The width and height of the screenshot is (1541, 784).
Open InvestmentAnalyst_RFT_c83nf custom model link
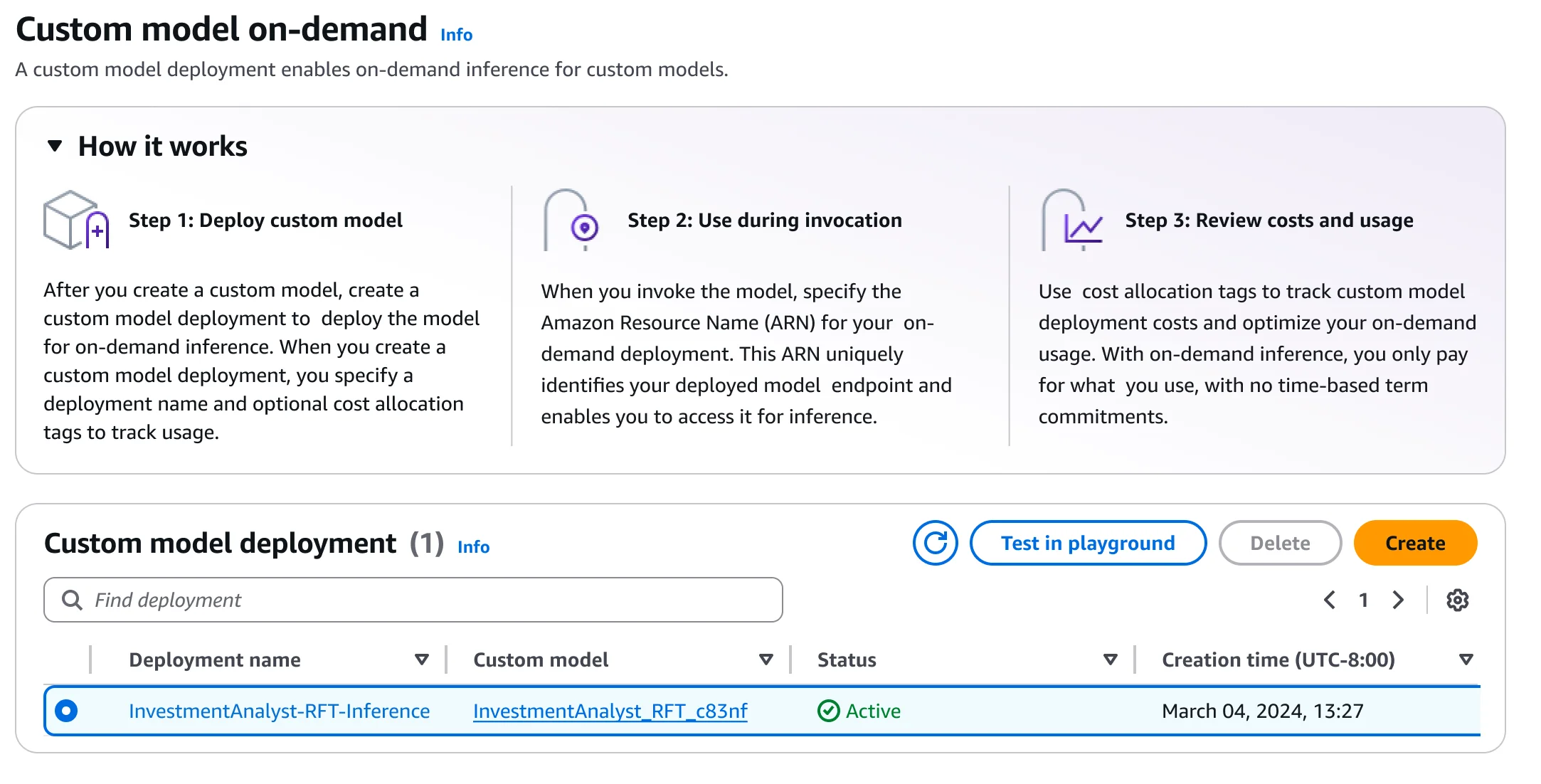point(610,711)
